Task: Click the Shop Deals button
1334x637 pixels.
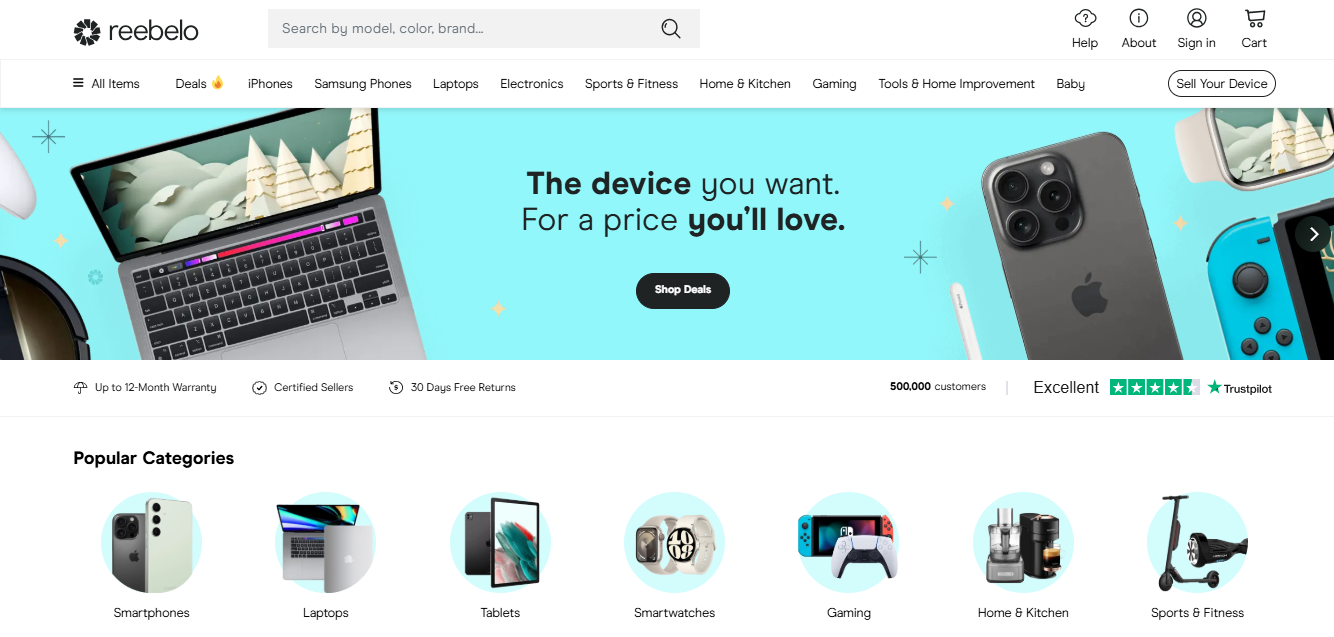Action: pyautogui.click(x=683, y=290)
